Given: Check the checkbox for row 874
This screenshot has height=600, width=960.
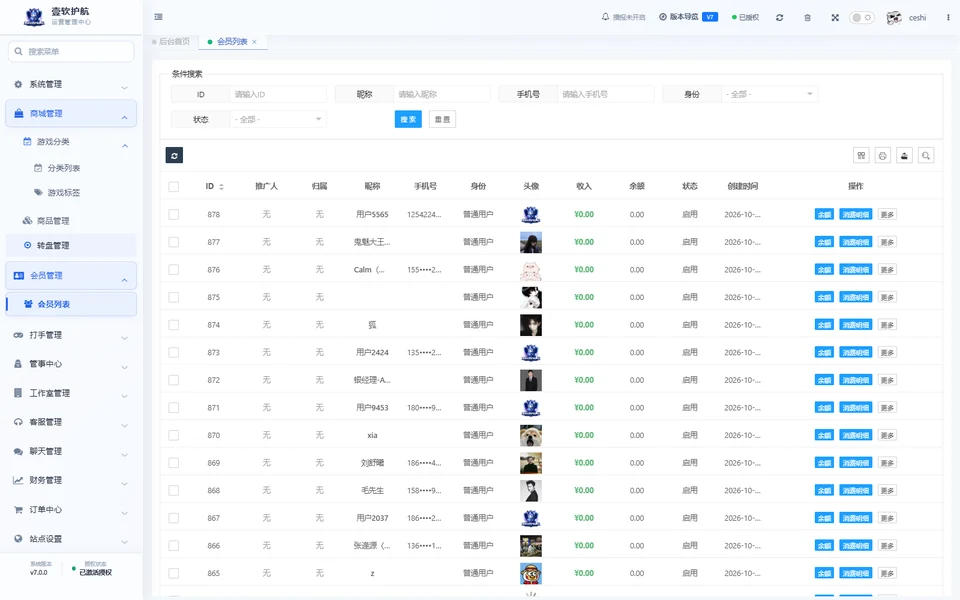Looking at the screenshot, I should coord(174,324).
